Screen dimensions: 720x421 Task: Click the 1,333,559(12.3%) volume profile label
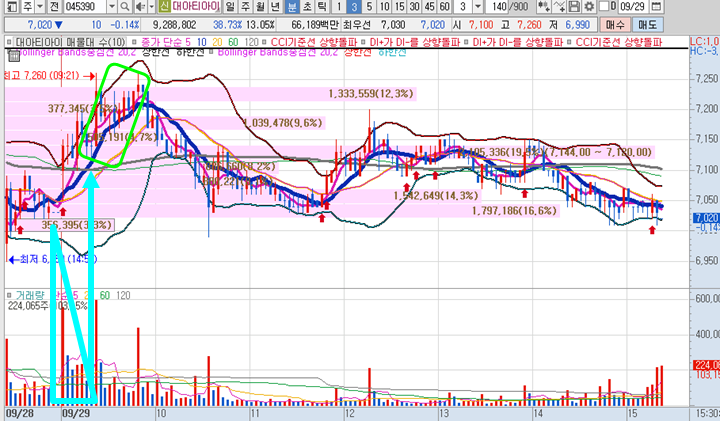pyautogui.click(x=371, y=94)
